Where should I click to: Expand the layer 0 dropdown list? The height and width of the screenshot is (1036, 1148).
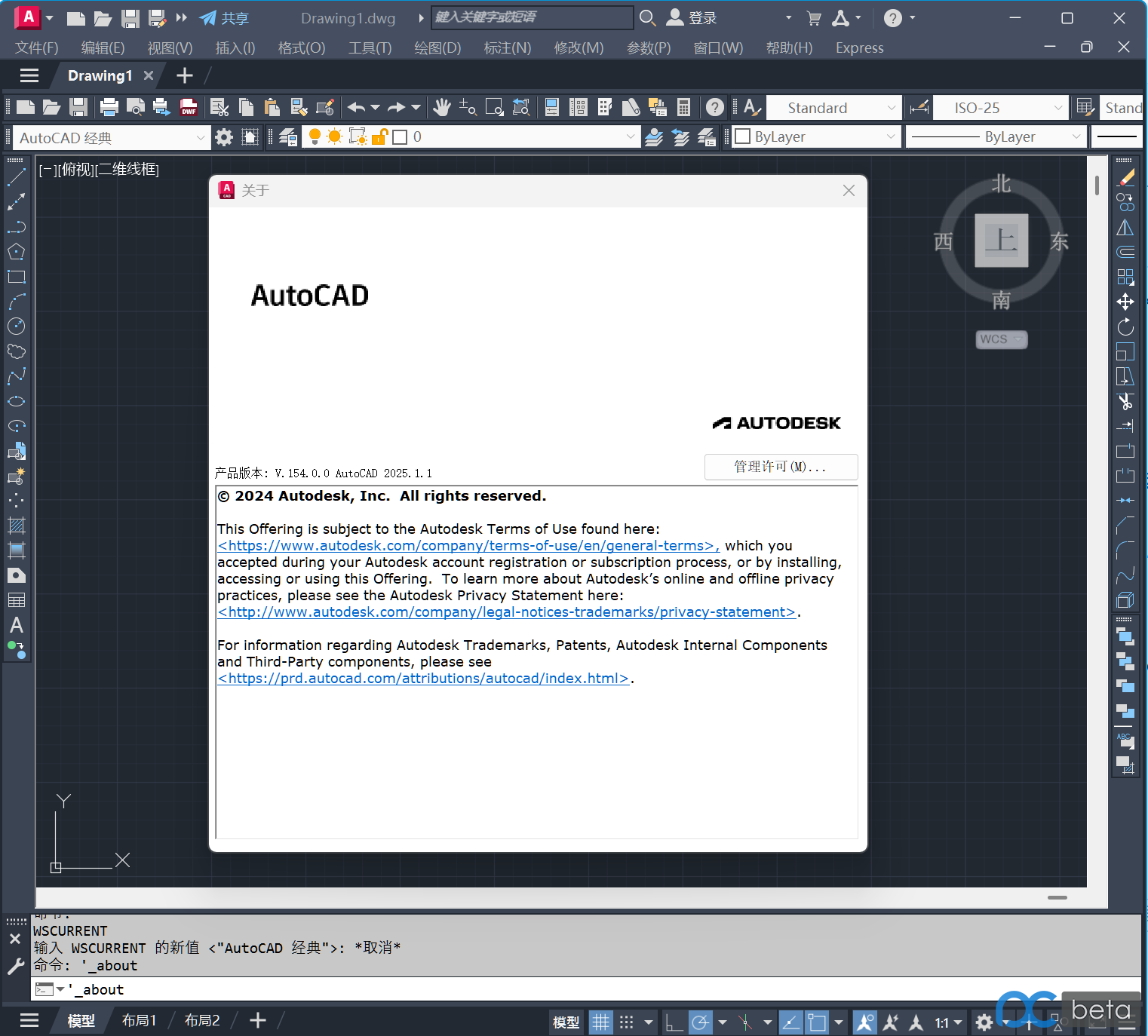(630, 136)
